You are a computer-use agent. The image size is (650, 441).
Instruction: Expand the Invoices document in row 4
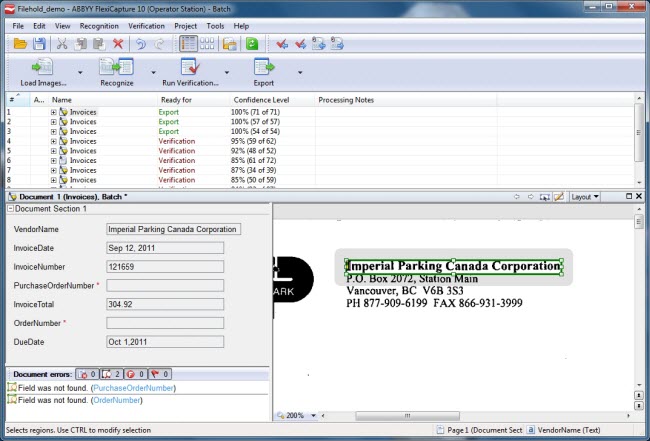53,141
